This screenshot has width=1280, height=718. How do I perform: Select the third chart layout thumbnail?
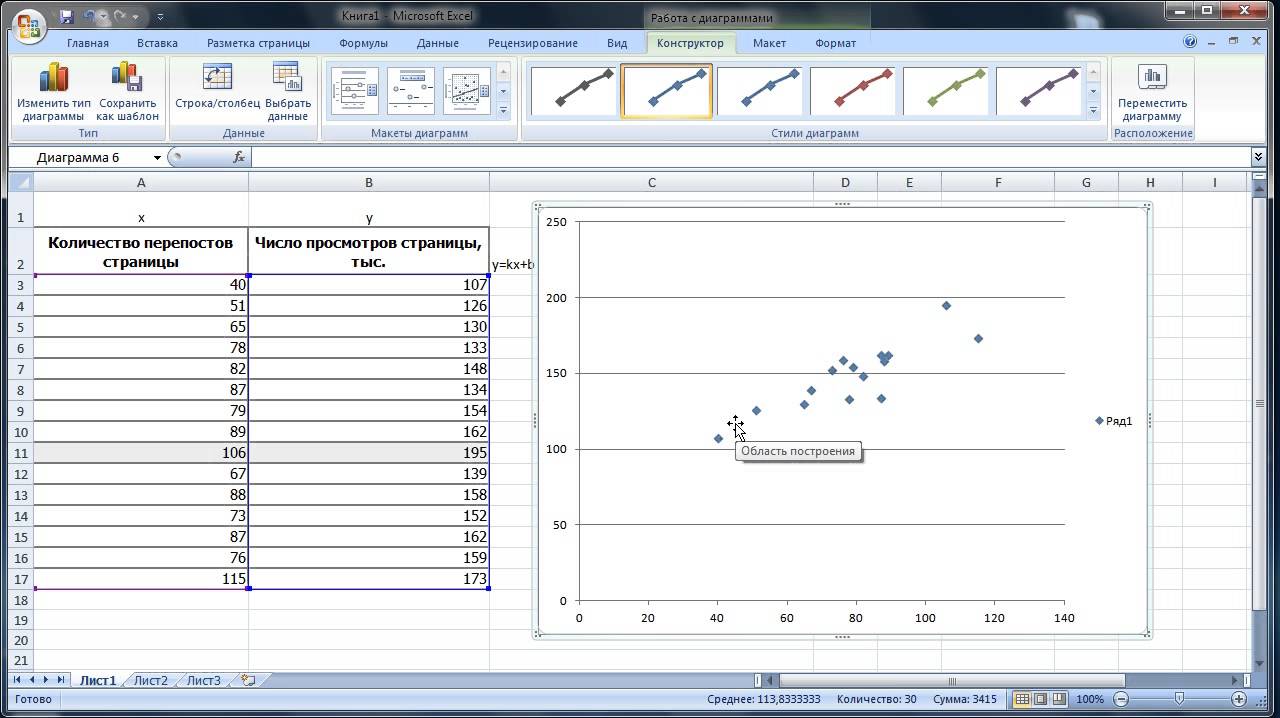click(x=467, y=91)
